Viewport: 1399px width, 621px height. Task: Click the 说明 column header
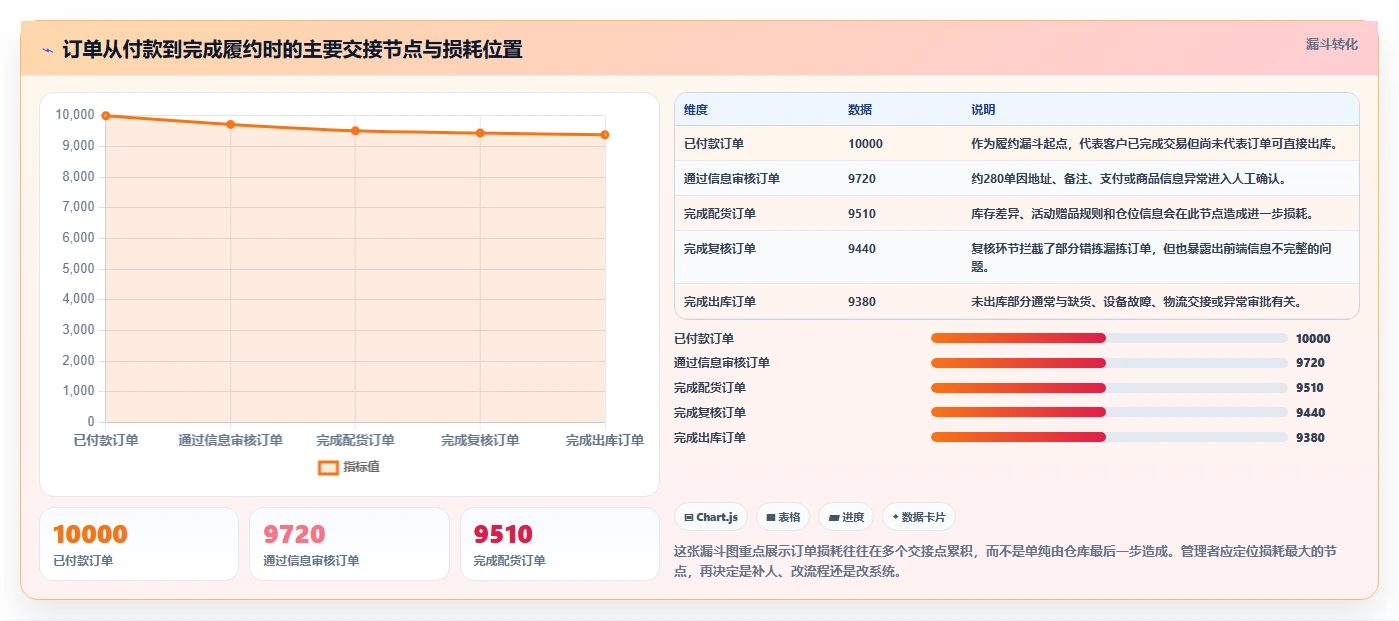[x=983, y=110]
